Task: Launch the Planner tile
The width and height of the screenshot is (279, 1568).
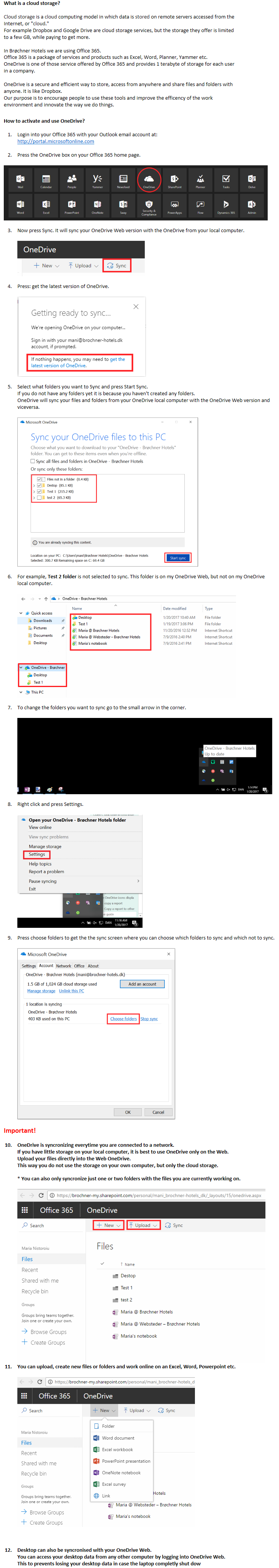Action: point(201,180)
